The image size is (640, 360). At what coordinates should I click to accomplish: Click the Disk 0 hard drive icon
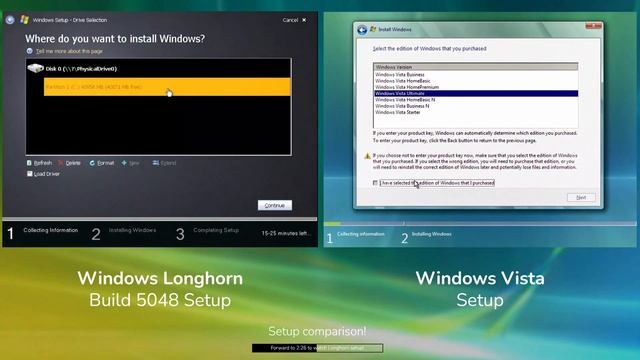coord(36,68)
